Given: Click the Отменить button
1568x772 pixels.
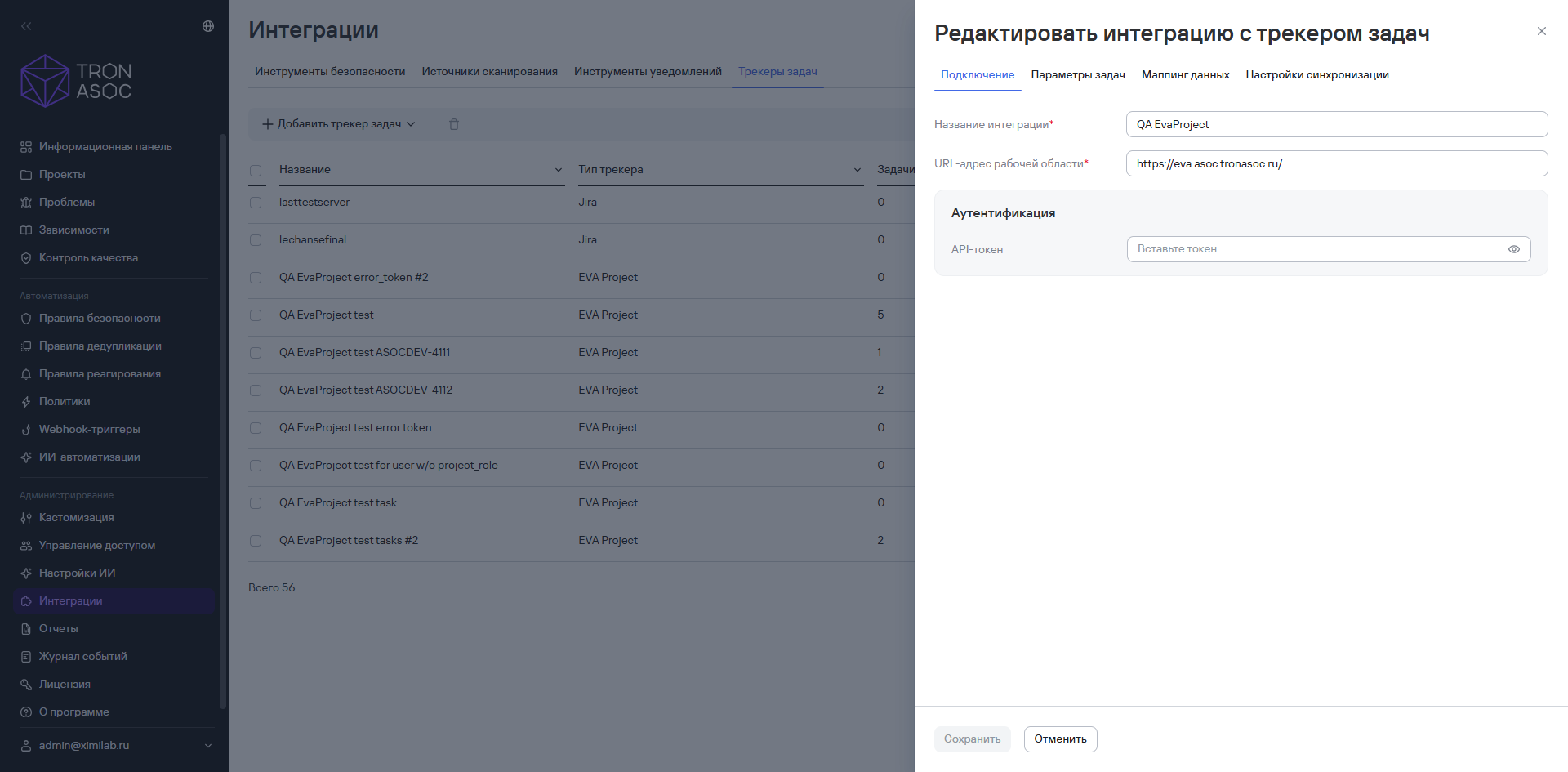Looking at the screenshot, I should click(1060, 739).
